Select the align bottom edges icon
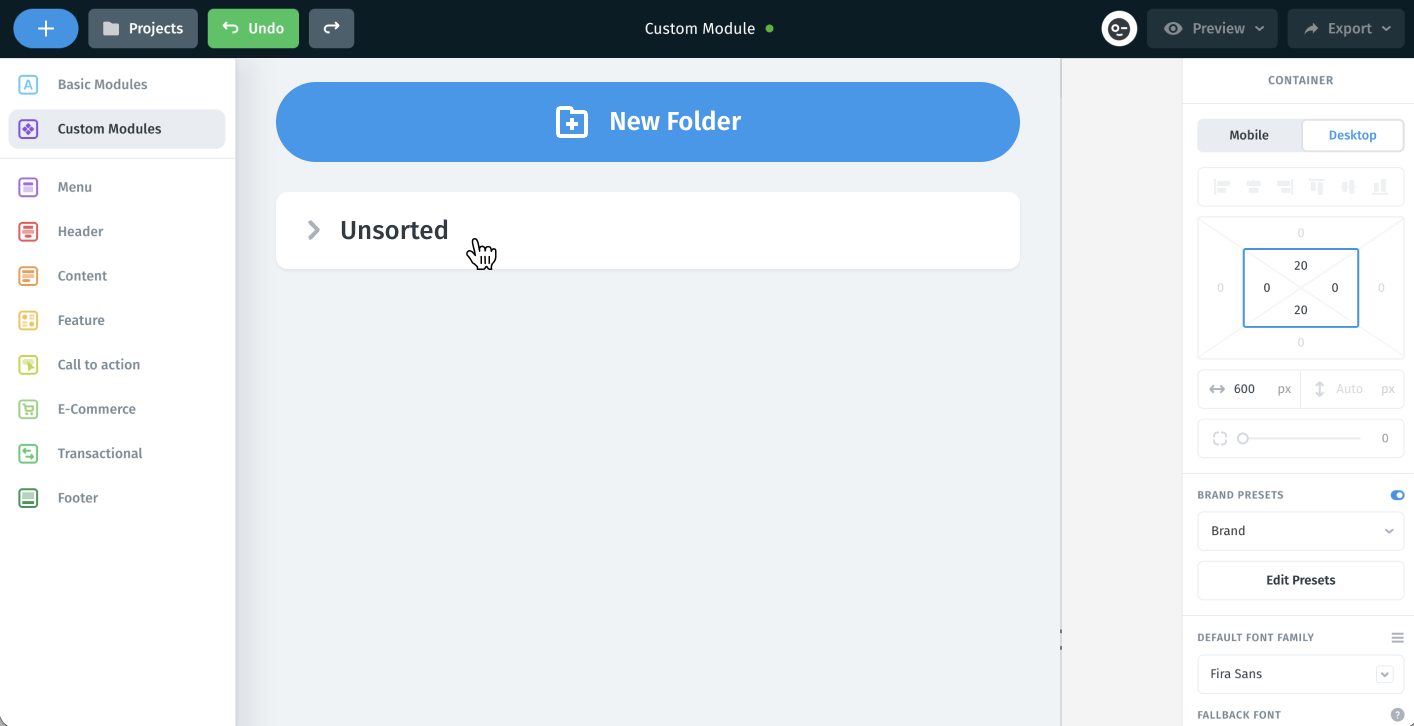Screen dimensions: 1414x726 (x=1380, y=187)
